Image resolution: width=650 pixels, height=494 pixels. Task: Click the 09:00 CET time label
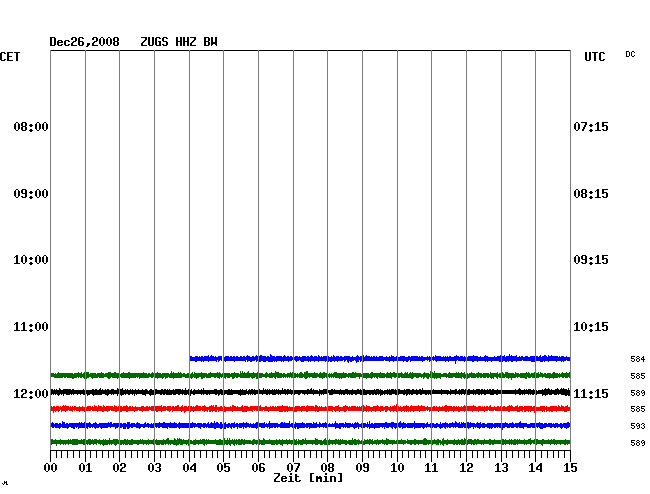pyautogui.click(x=31, y=194)
